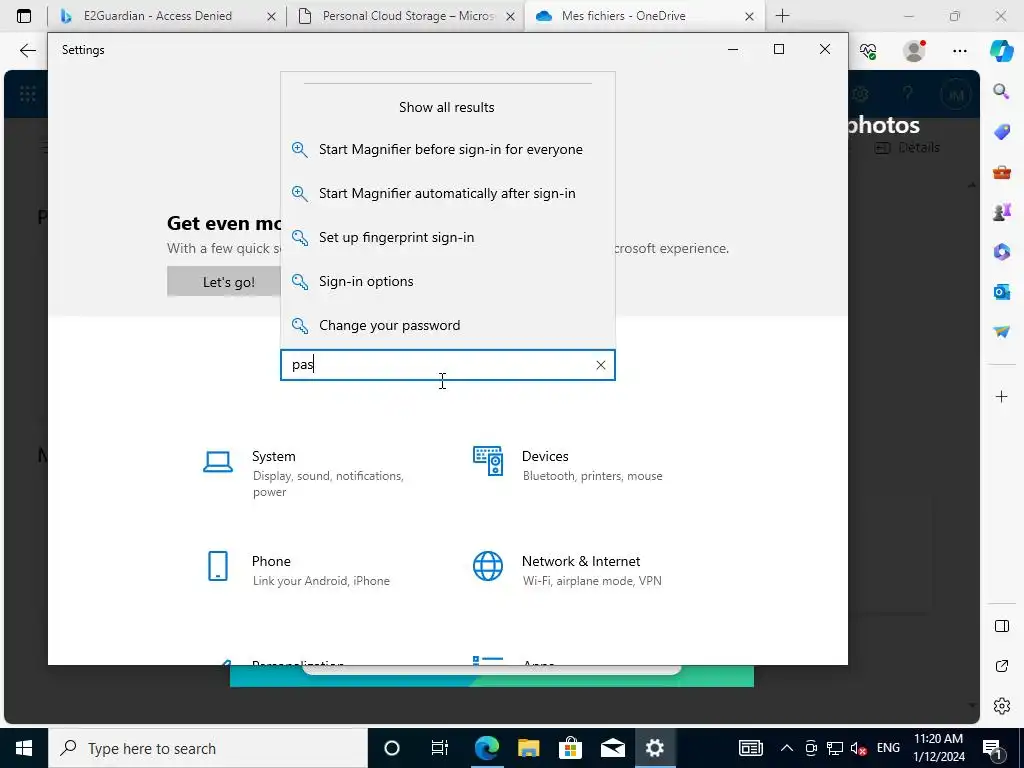Open network status tray icon

point(835,748)
